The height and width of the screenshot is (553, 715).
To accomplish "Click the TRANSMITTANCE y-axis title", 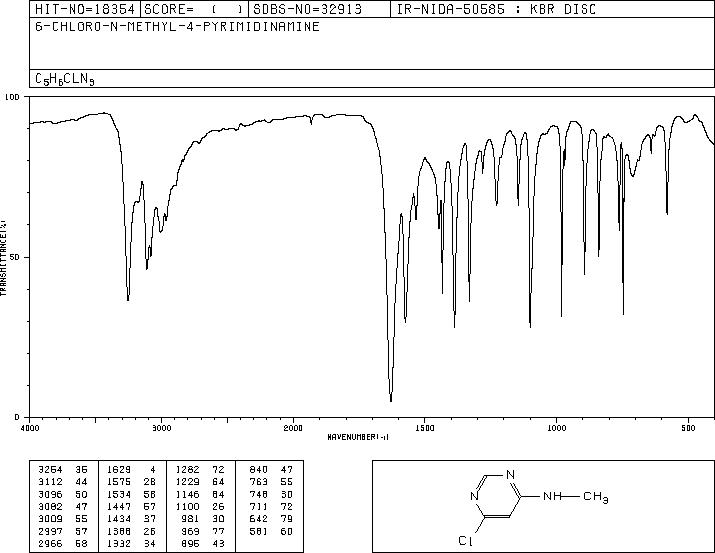I will [x=3, y=257].
